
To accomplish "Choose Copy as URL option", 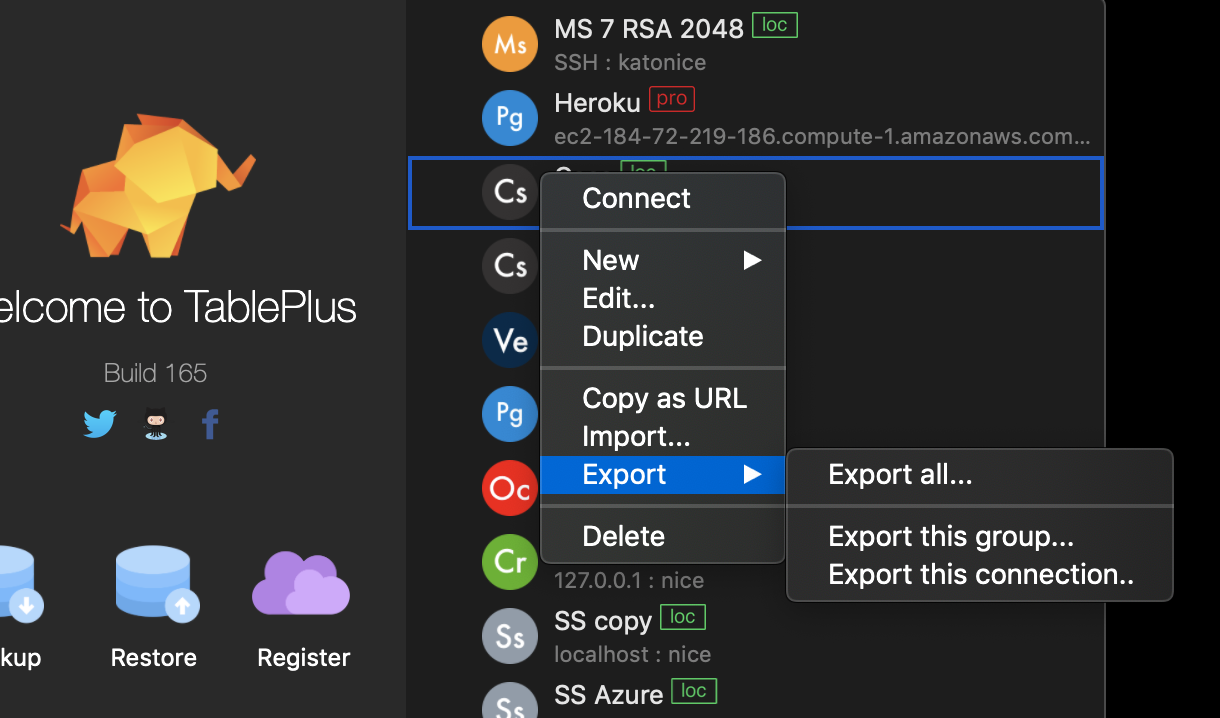I will 664,398.
